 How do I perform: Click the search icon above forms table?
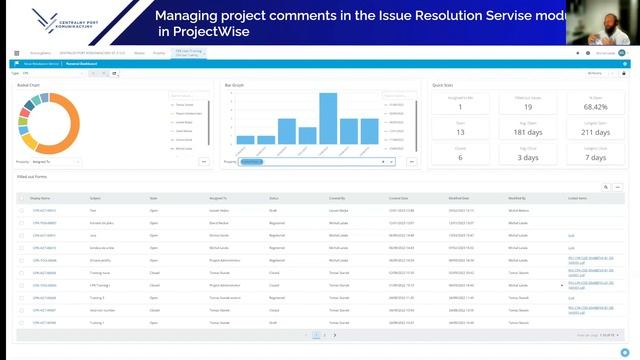[606, 187]
